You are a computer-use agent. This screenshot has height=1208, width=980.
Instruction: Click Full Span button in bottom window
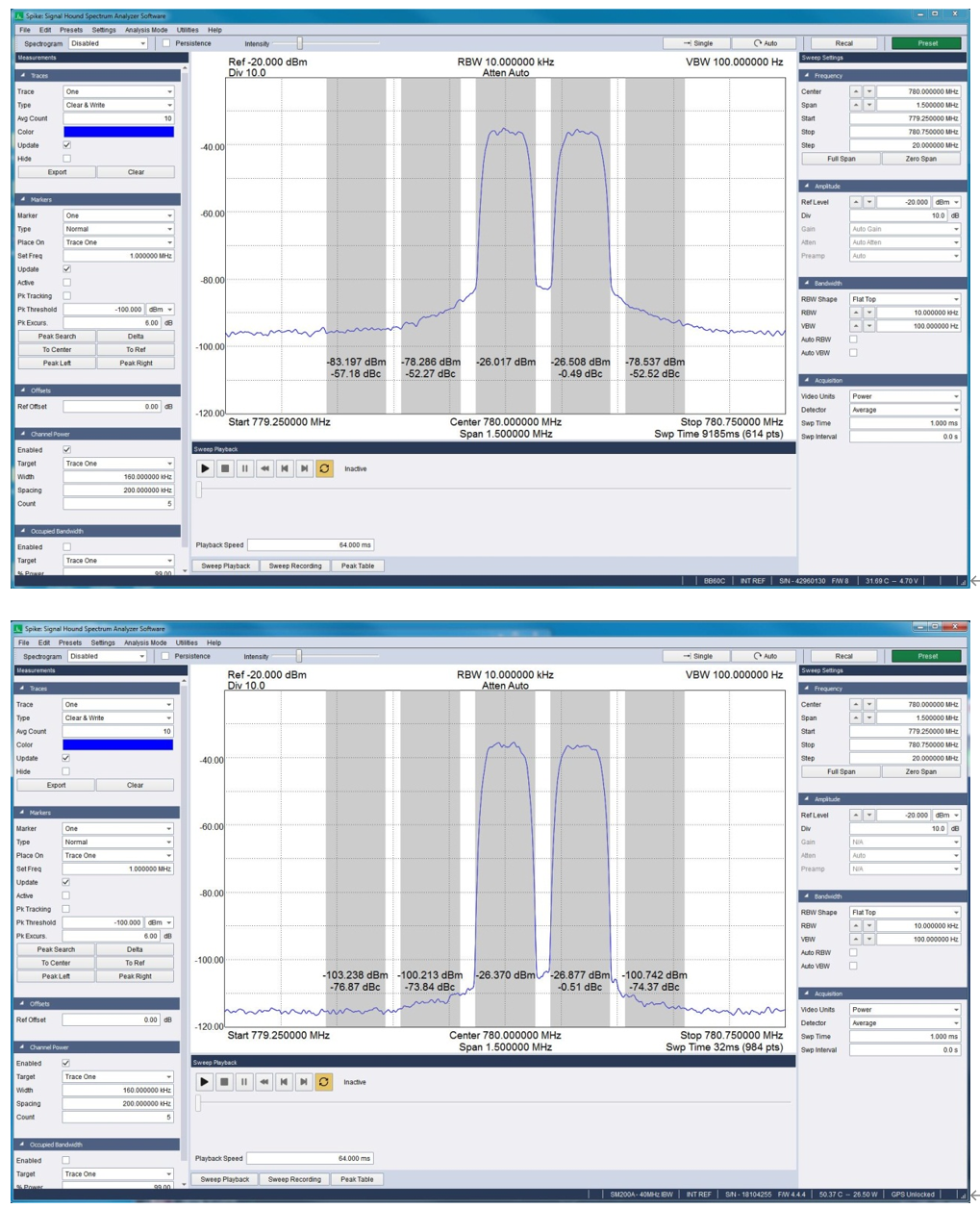[840, 771]
